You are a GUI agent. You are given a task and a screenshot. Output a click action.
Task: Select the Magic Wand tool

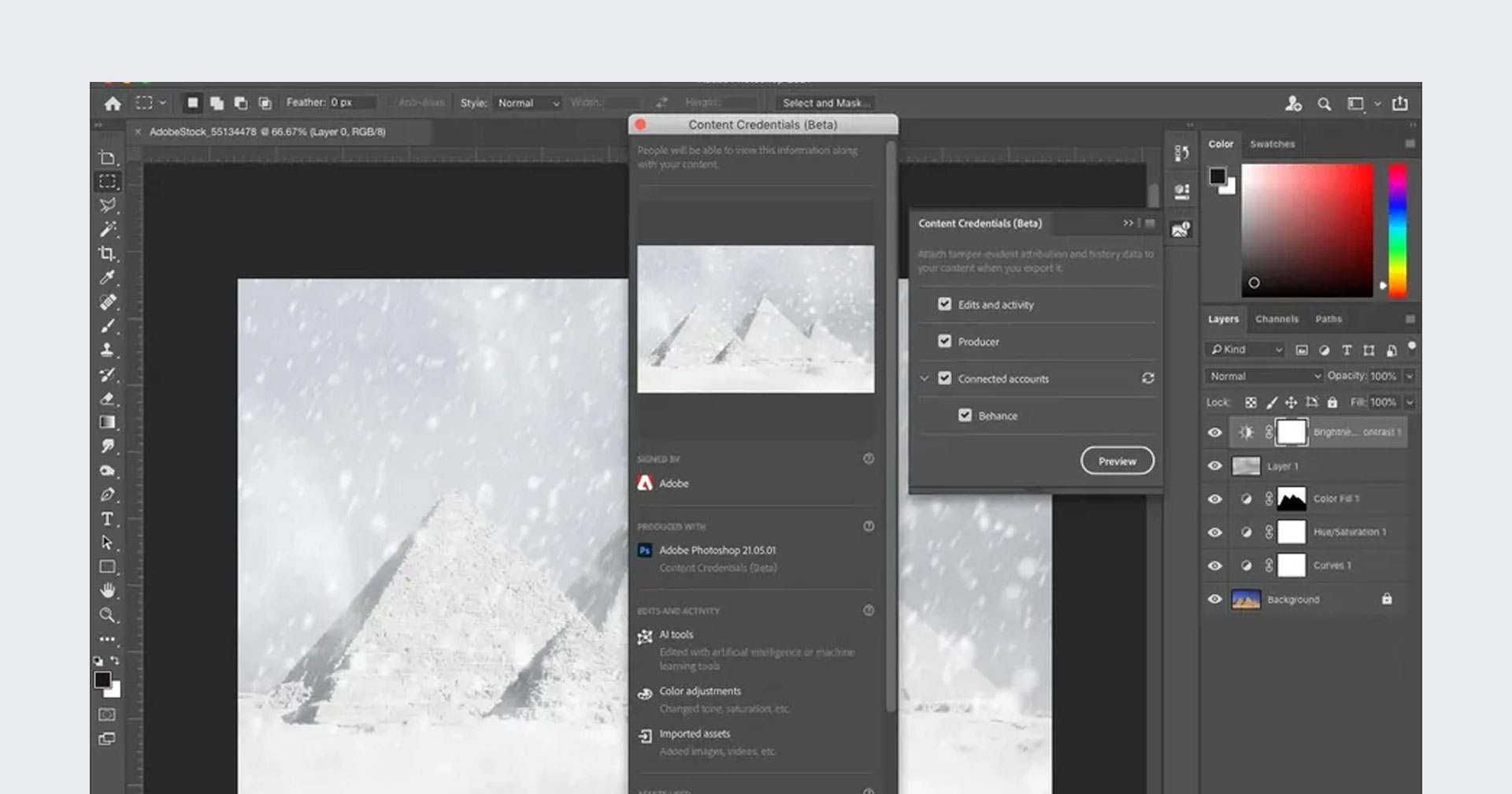tap(108, 229)
